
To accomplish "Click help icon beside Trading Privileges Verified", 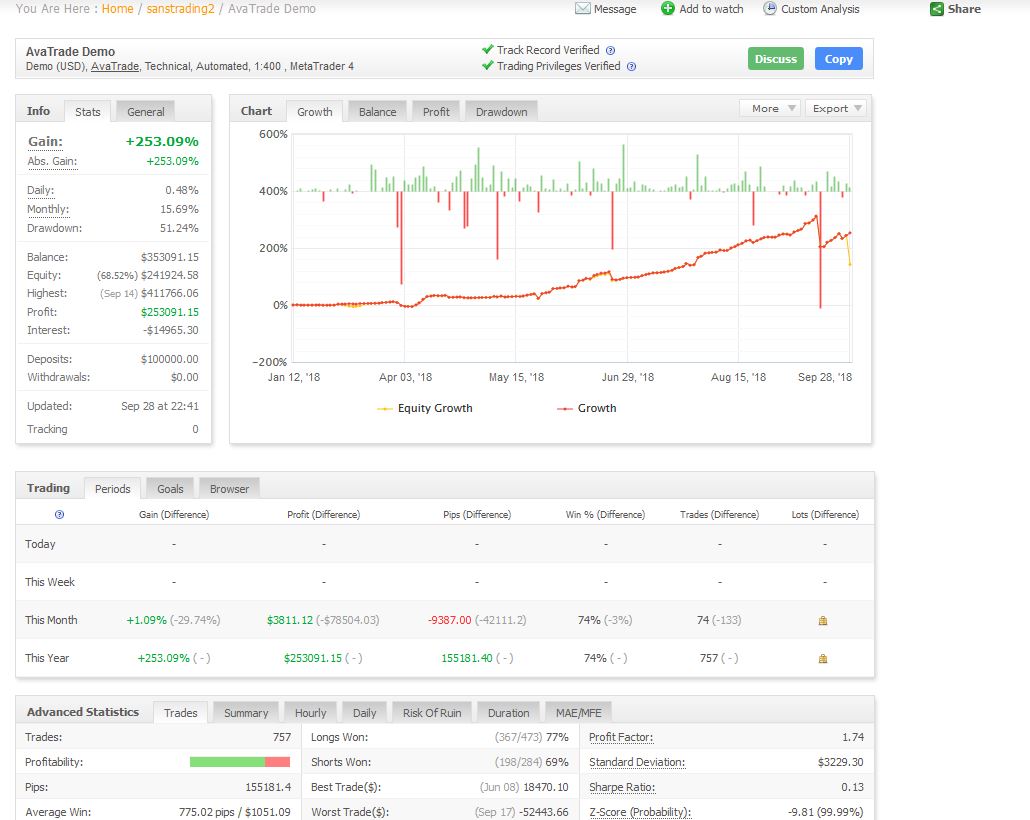I will [632, 67].
